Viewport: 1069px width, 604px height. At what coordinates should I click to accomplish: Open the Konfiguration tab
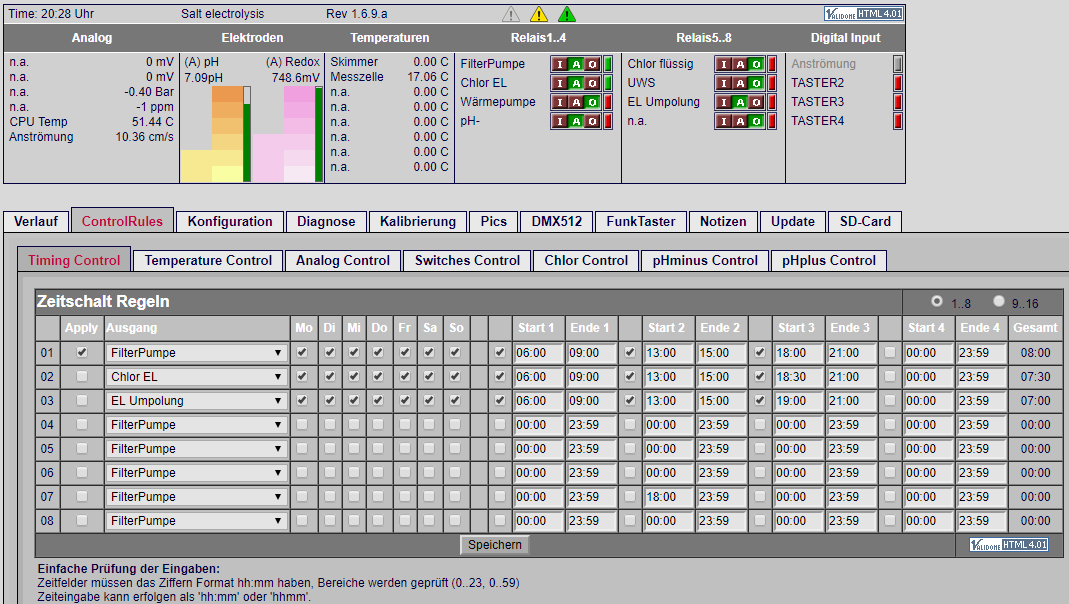coord(230,222)
